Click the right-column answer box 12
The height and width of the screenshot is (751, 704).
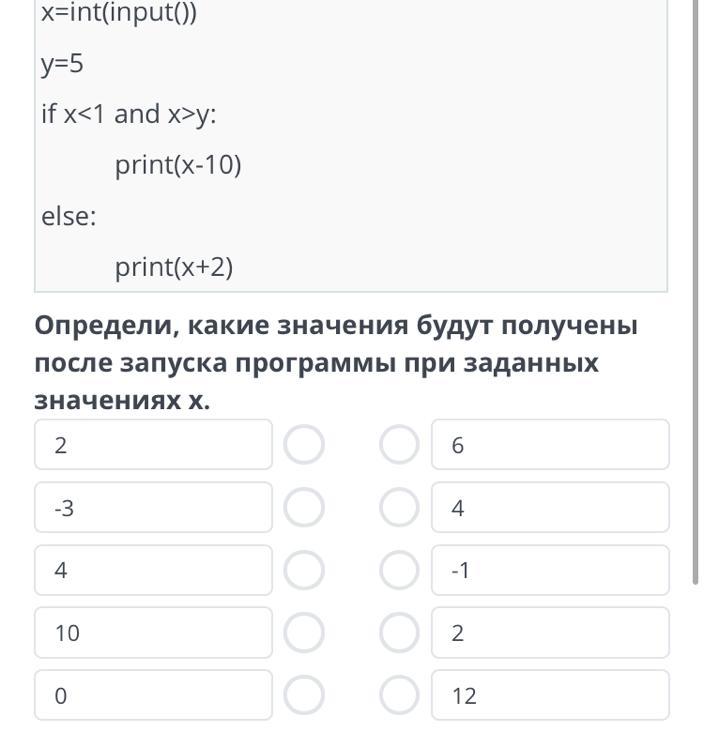[550, 696]
